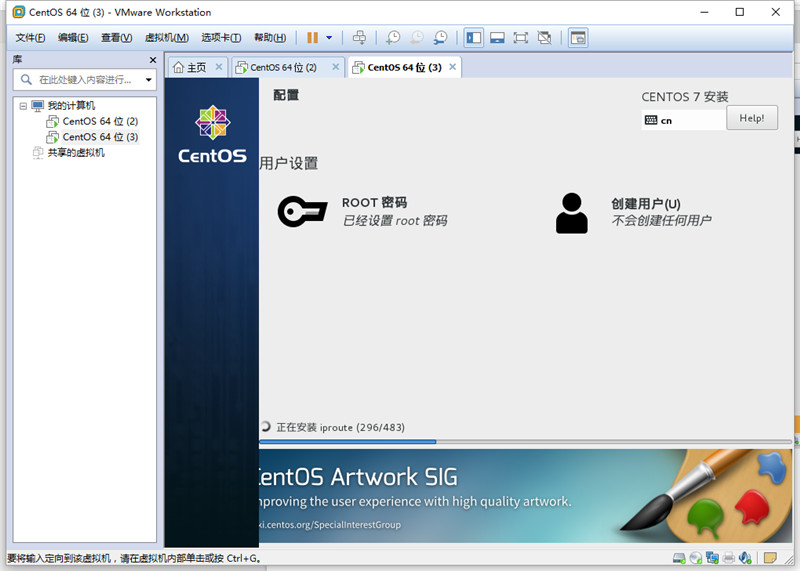Click the CentOS Artwork SIG banner

pos(526,496)
